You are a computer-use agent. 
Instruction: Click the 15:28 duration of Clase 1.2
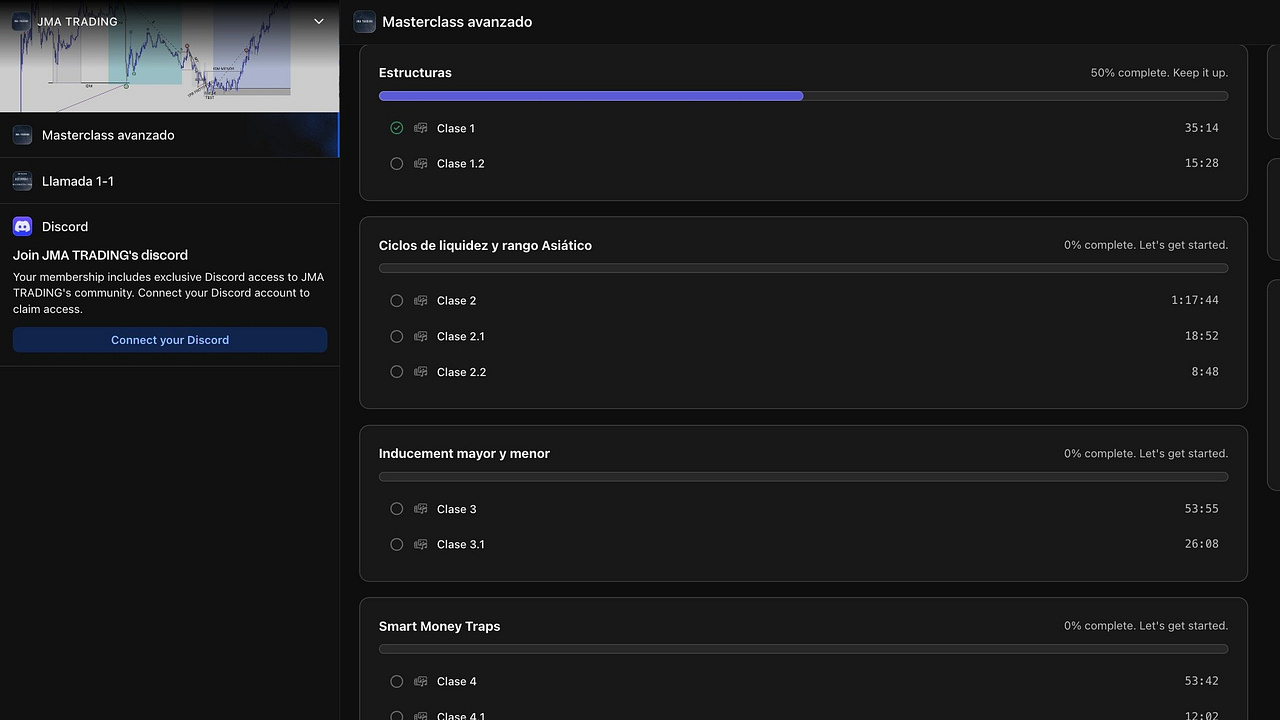pos(1201,163)
